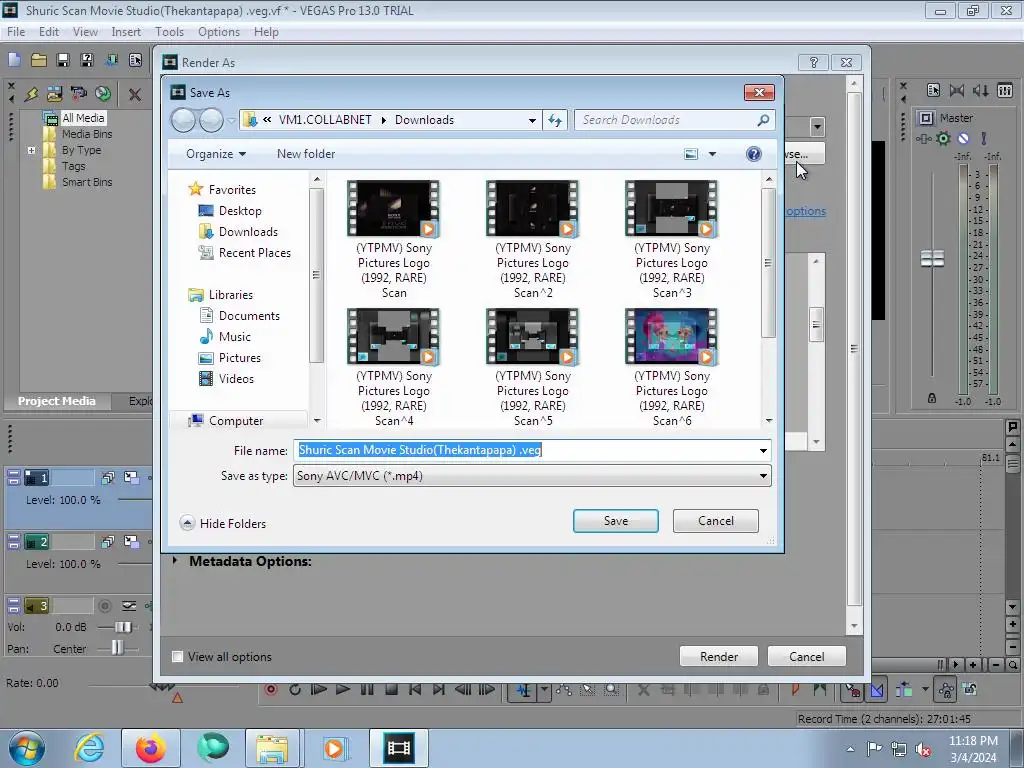1024x768 pixels.
Task: Click the Back navigation arrow in Save As
Action: (183, 120)
